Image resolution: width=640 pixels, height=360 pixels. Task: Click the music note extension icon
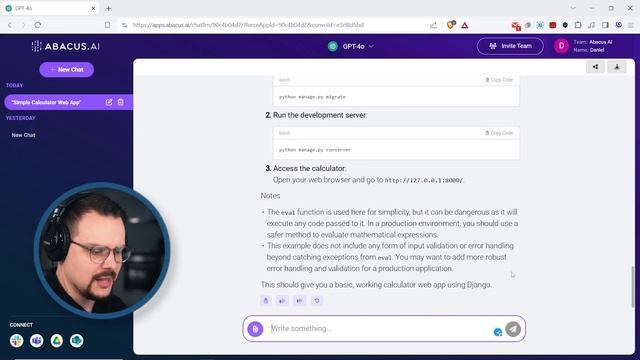[591, 25]
